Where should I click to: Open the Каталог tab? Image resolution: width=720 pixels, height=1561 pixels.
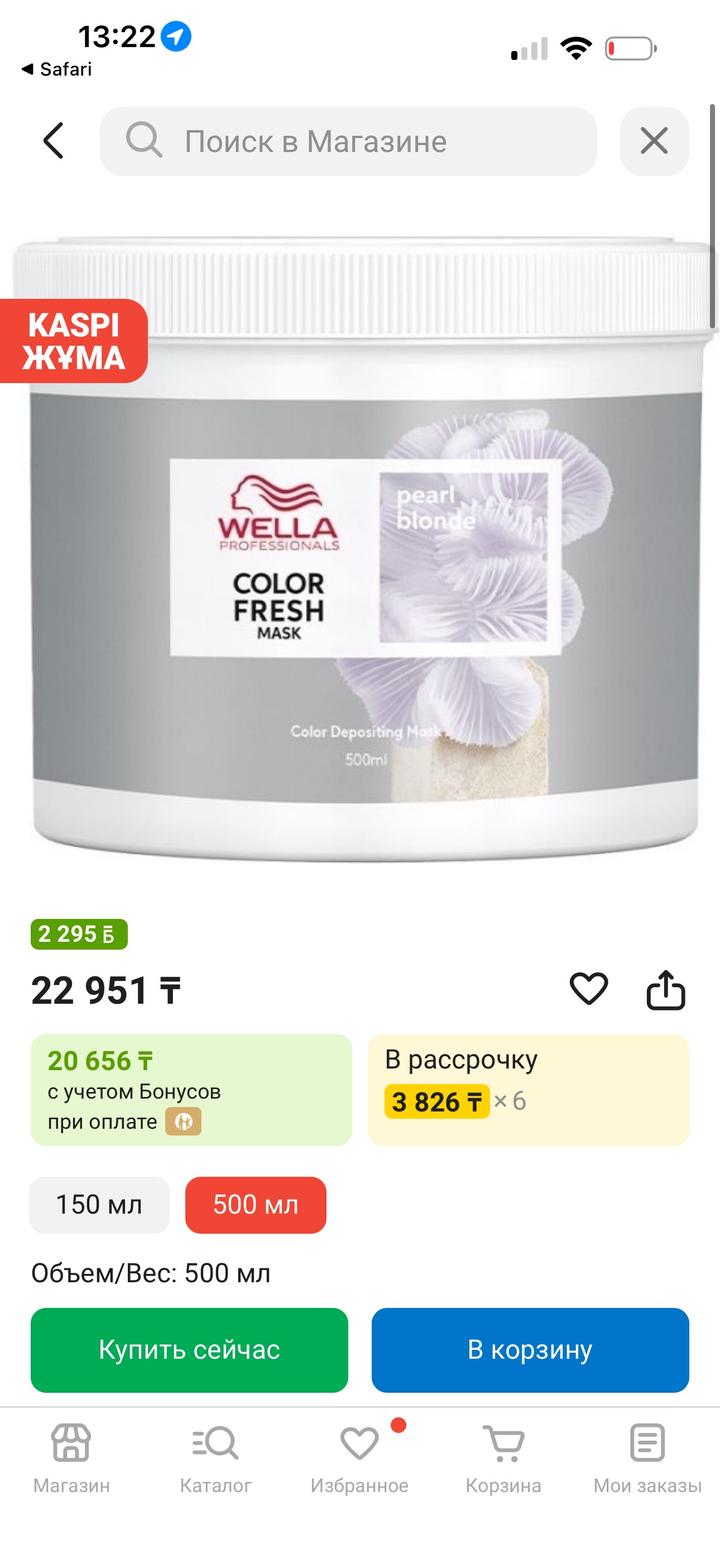coord(216,1459)
